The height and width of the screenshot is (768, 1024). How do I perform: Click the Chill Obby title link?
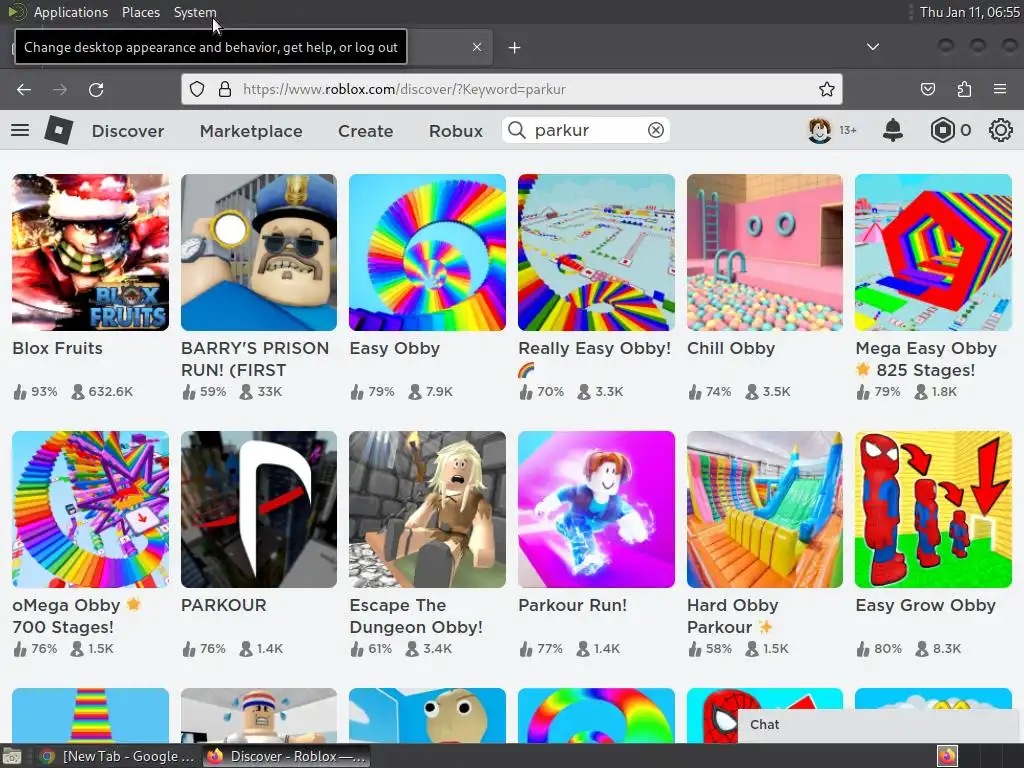(x=731, y=348)
